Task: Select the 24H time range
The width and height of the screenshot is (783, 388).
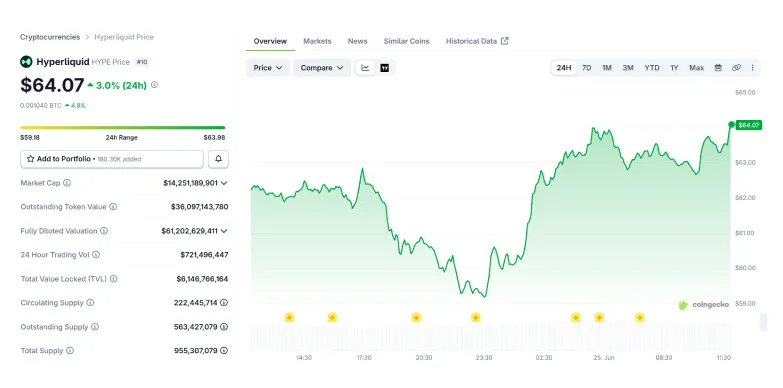Action: tap(564, 68)
